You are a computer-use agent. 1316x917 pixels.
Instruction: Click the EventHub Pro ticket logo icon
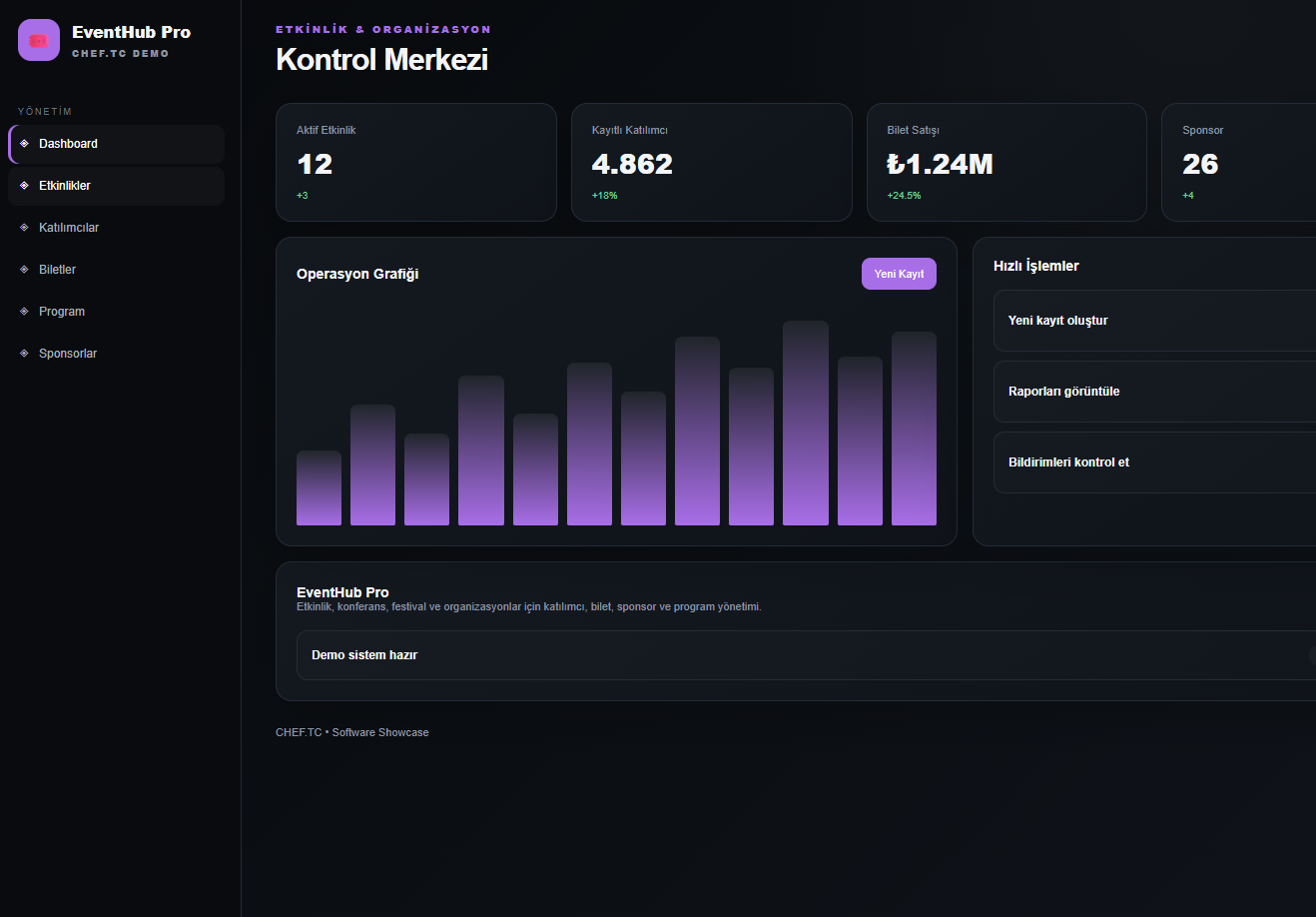[x=39, y=41]
